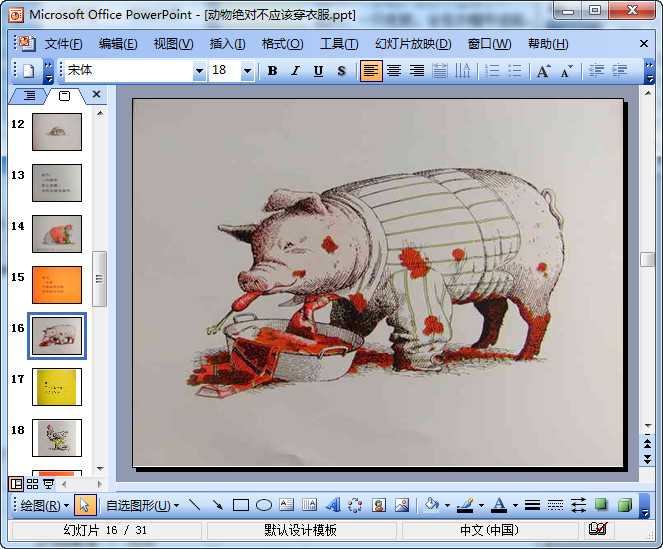The image size is (663, 549).
Task: Select slide 18 thumbnail
Action: tap(57, 438)
